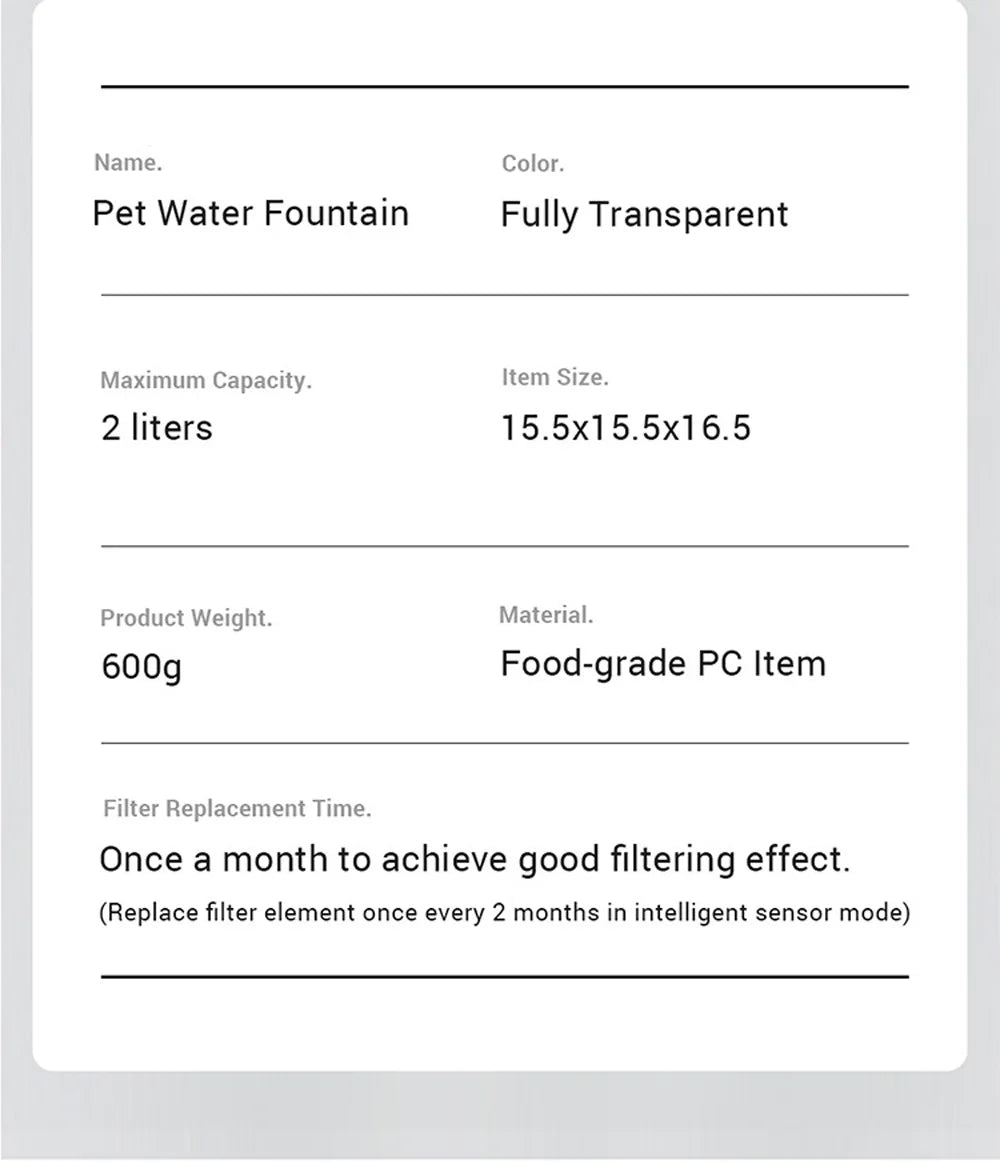Select the '2 liters' value
1000x1163 pixels.
coord(157,428)
